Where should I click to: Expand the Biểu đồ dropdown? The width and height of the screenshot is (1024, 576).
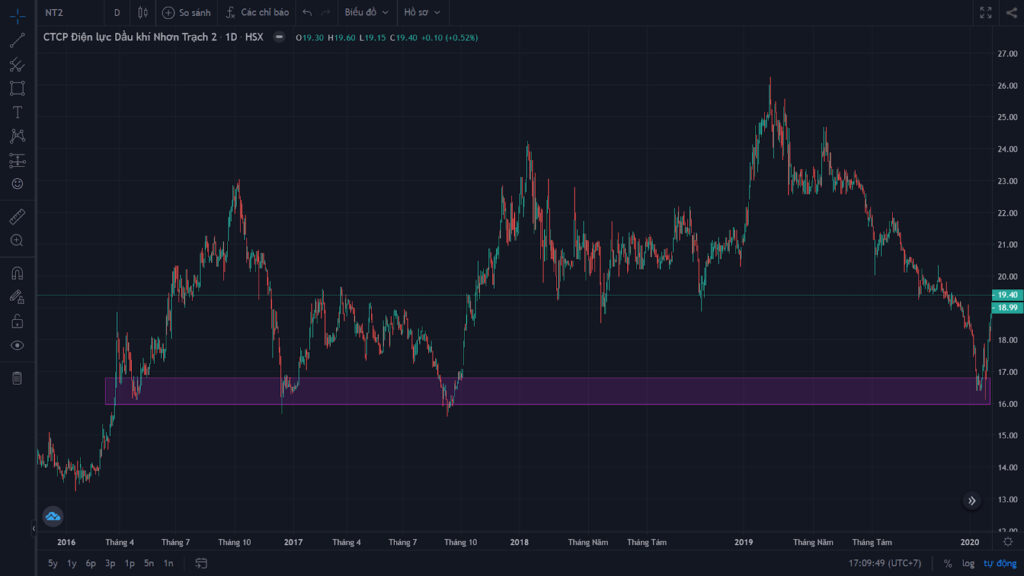(x=366, y=12)
